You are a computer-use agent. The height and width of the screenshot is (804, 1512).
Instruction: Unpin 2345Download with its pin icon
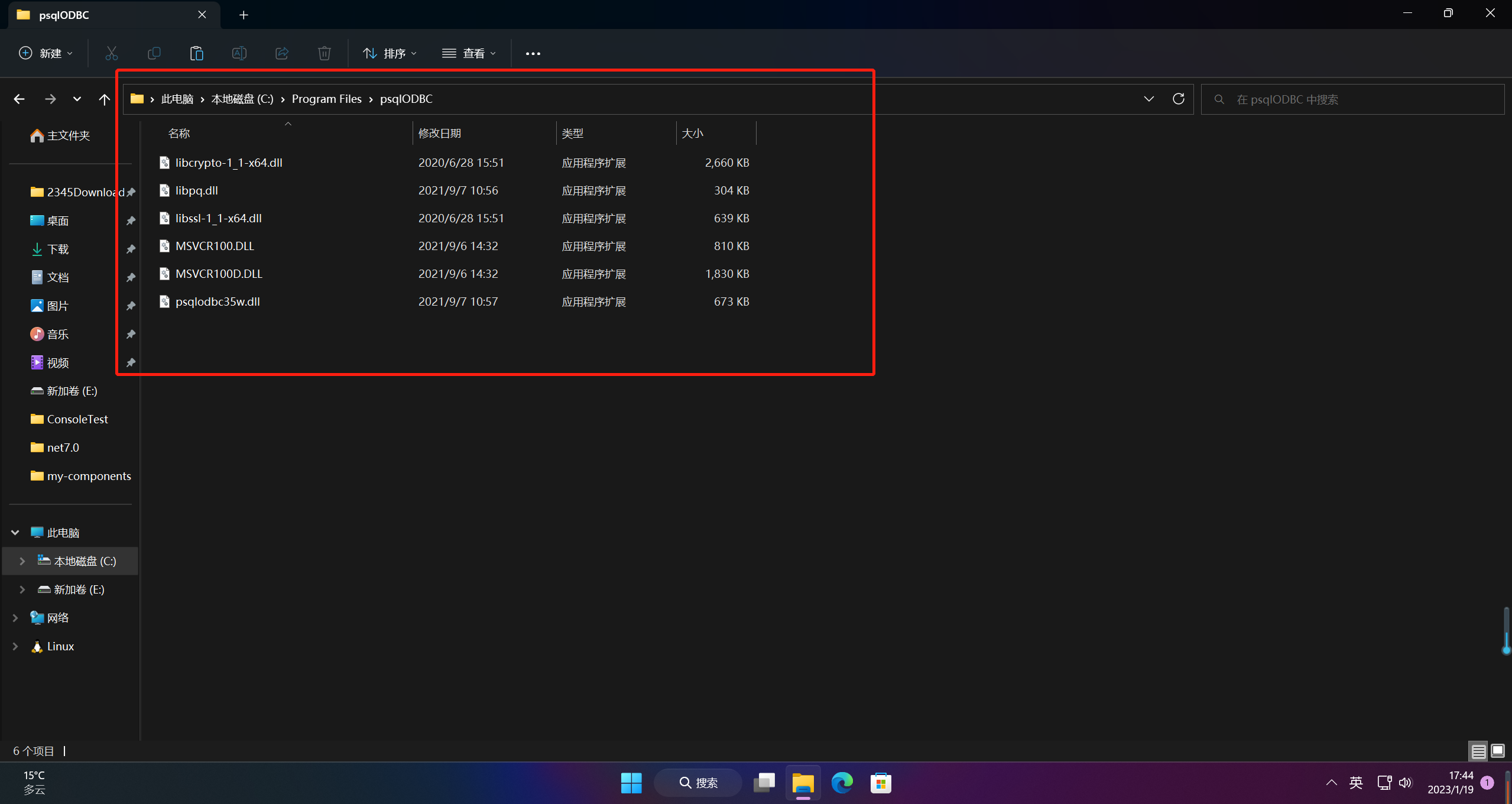point(131,192)
